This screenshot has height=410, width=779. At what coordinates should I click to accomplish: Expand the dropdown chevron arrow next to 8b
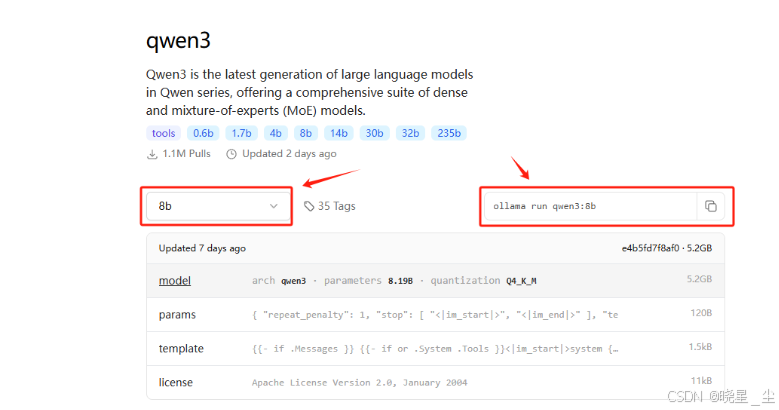pyautogui.click(x=273, y=206)
